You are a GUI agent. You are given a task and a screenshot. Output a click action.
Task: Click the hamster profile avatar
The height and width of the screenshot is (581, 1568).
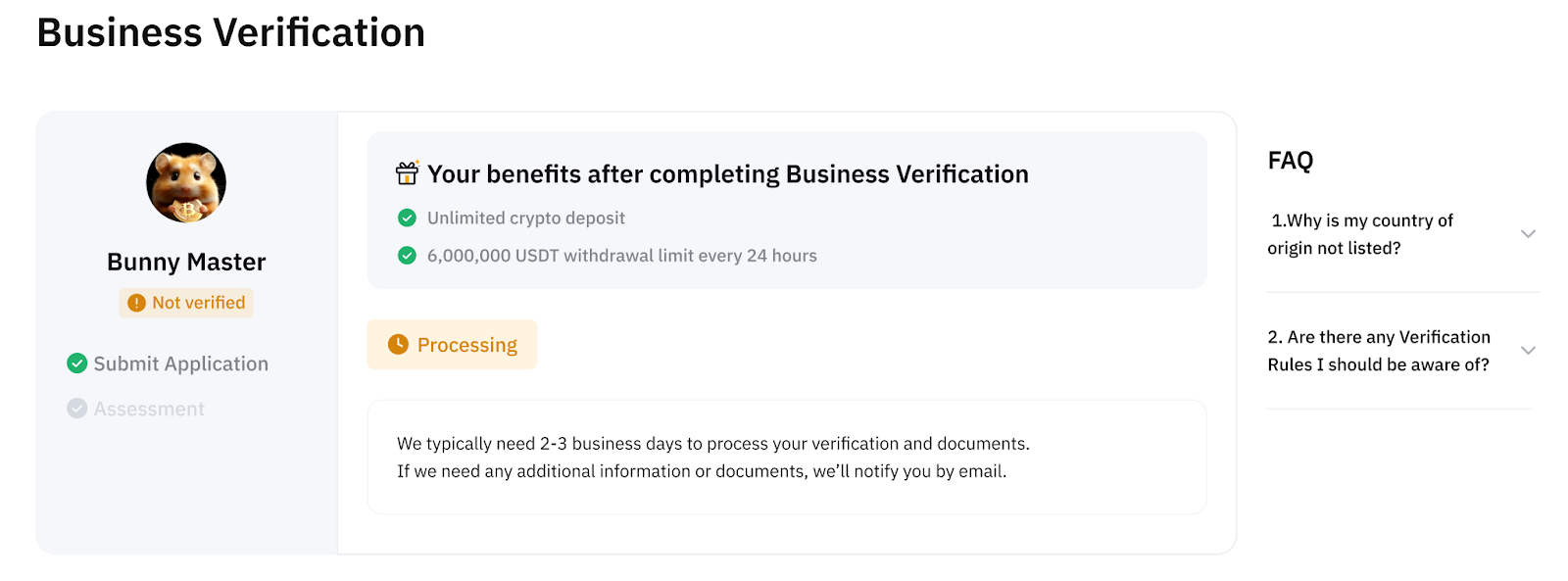coord(186,183)
